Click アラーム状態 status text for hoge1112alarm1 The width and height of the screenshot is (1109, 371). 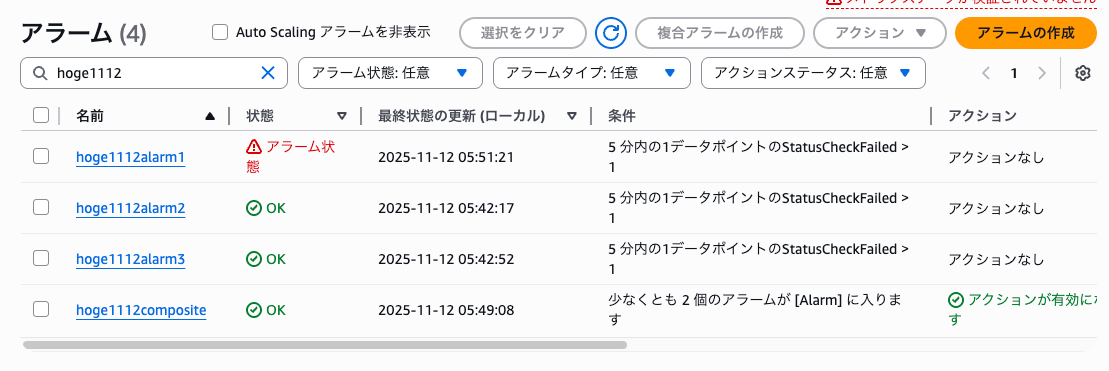[290, 157]
